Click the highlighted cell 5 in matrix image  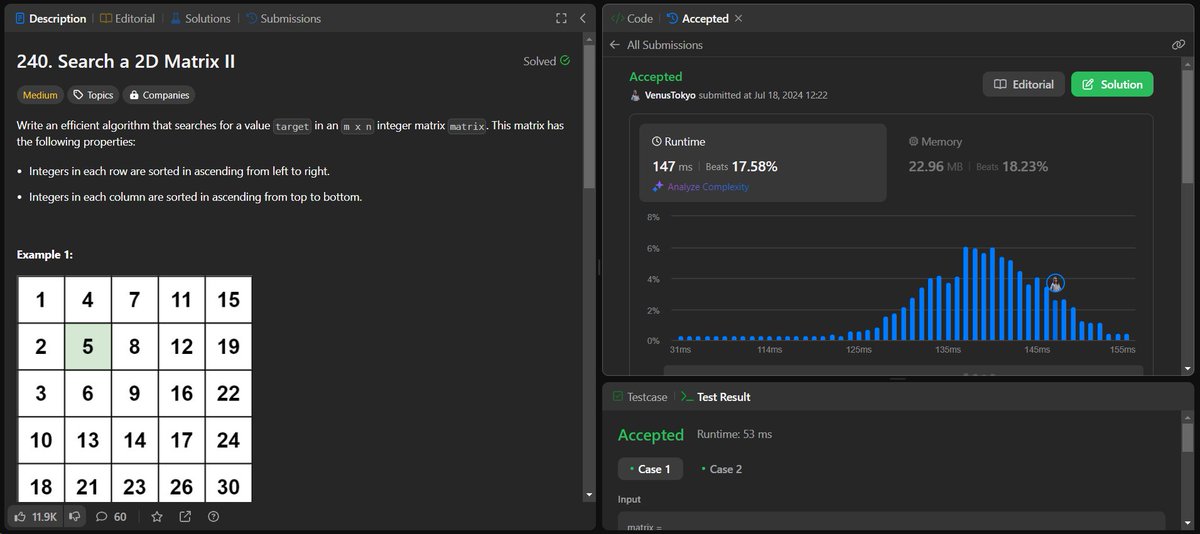[x=88, y=348]
